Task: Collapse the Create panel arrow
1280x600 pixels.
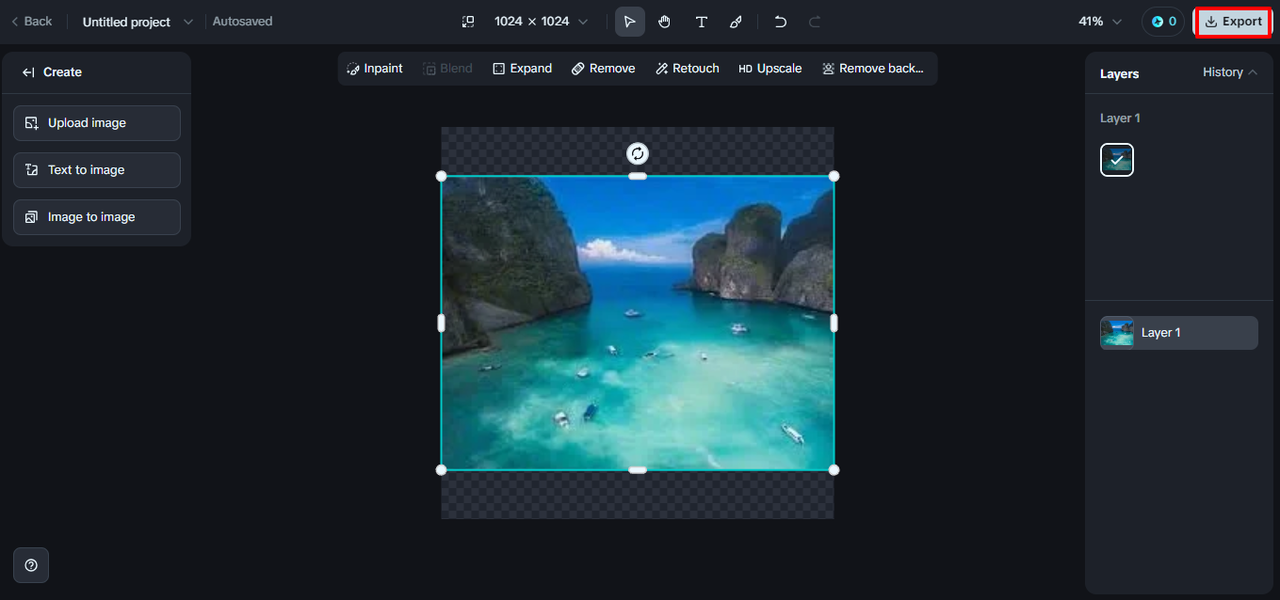Action: pos(28,72)
